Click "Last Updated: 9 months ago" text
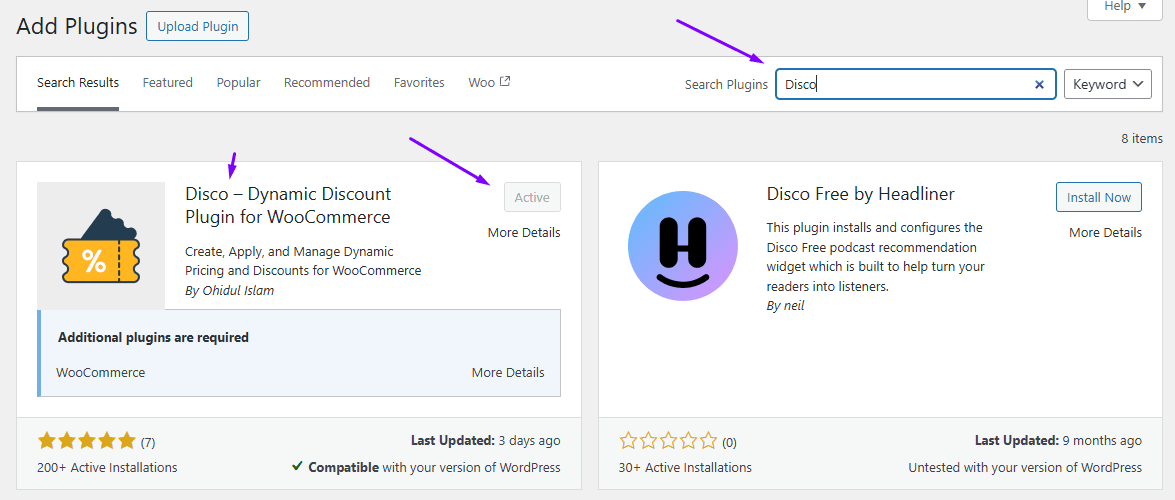Screen dimensions: 1175x500 click(1058, 440)
